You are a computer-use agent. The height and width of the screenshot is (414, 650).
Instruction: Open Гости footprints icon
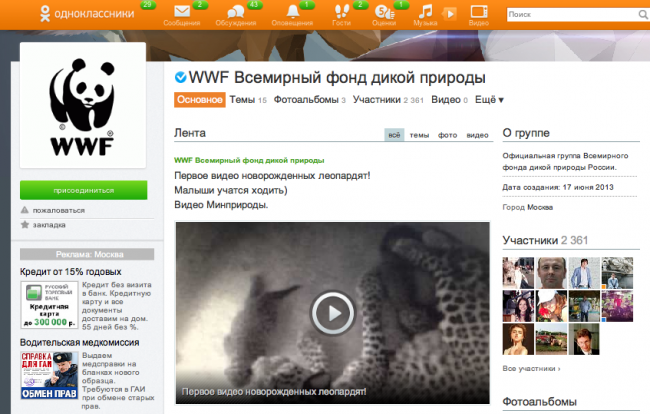coord(342,11)
